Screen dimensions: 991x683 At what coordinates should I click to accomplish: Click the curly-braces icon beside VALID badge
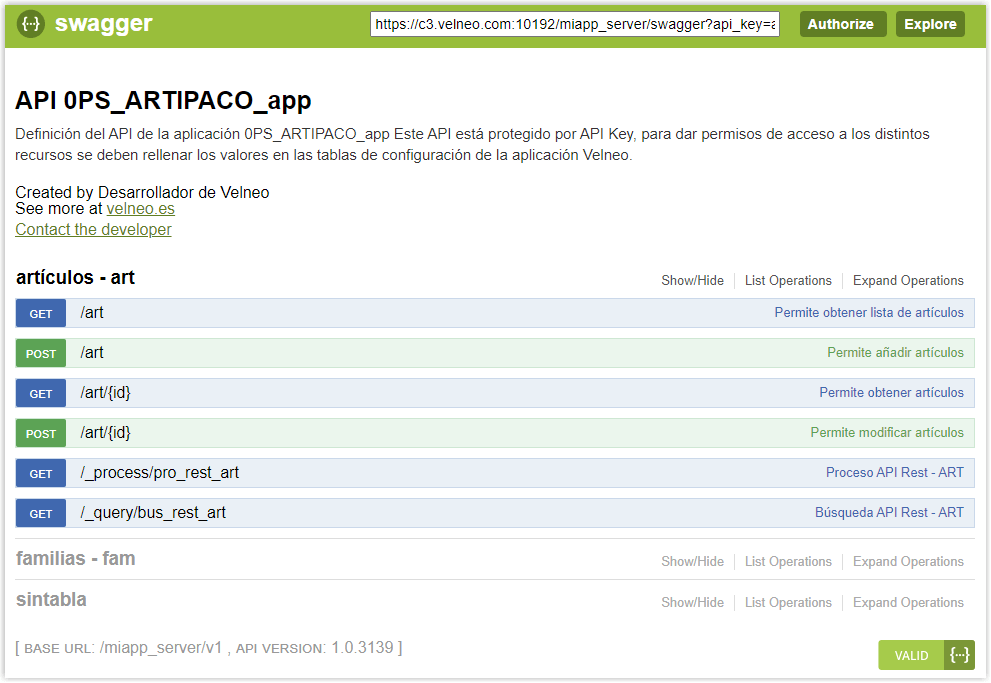(x=960, y=655)
